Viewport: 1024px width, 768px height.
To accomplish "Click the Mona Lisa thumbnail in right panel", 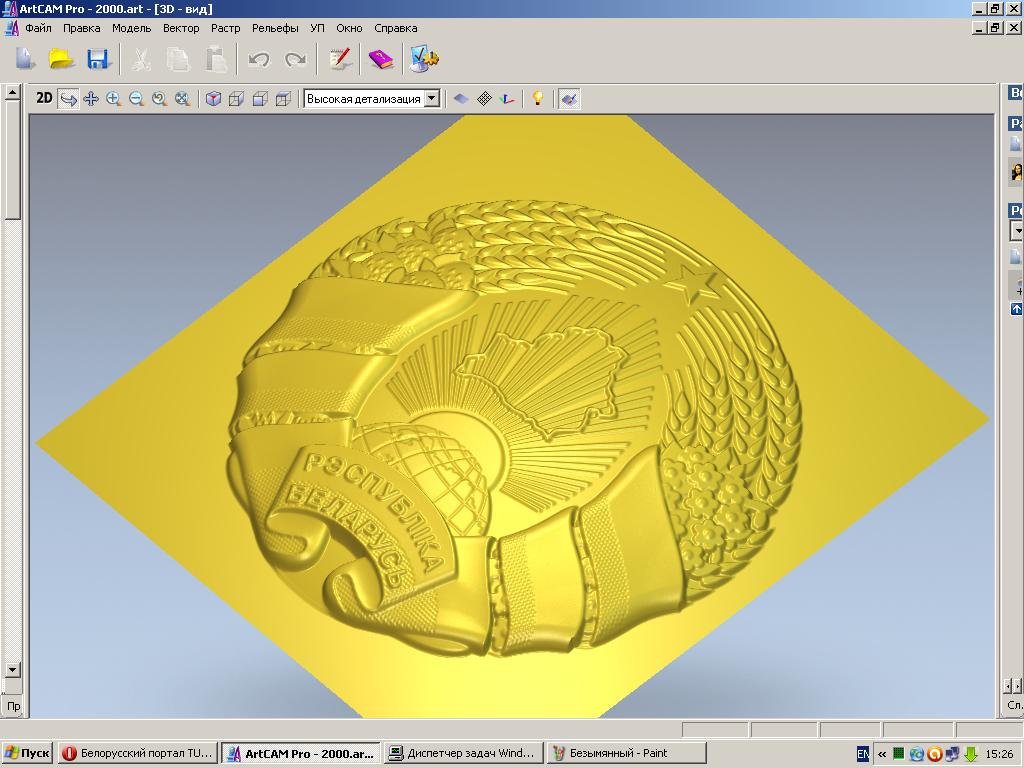I will pyautogui.click(x=1017, y=172).
